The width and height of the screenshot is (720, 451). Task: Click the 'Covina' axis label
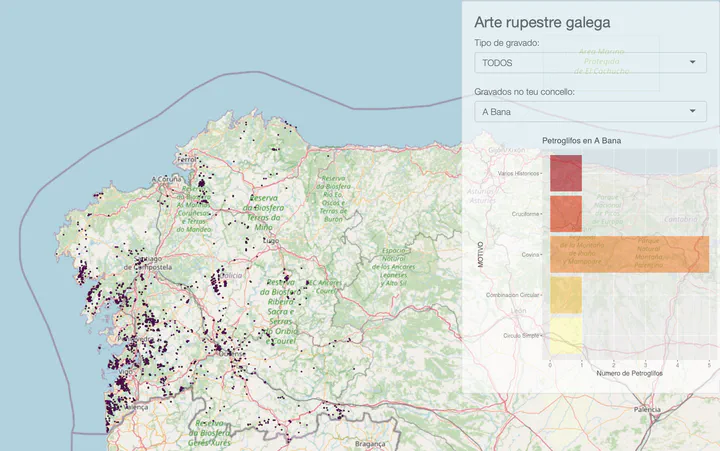coord(530,254)
